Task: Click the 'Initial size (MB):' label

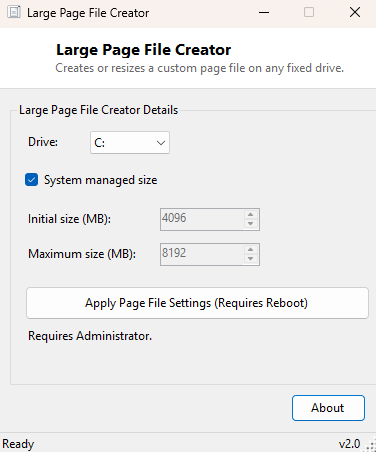Action: tap(69, 219)
